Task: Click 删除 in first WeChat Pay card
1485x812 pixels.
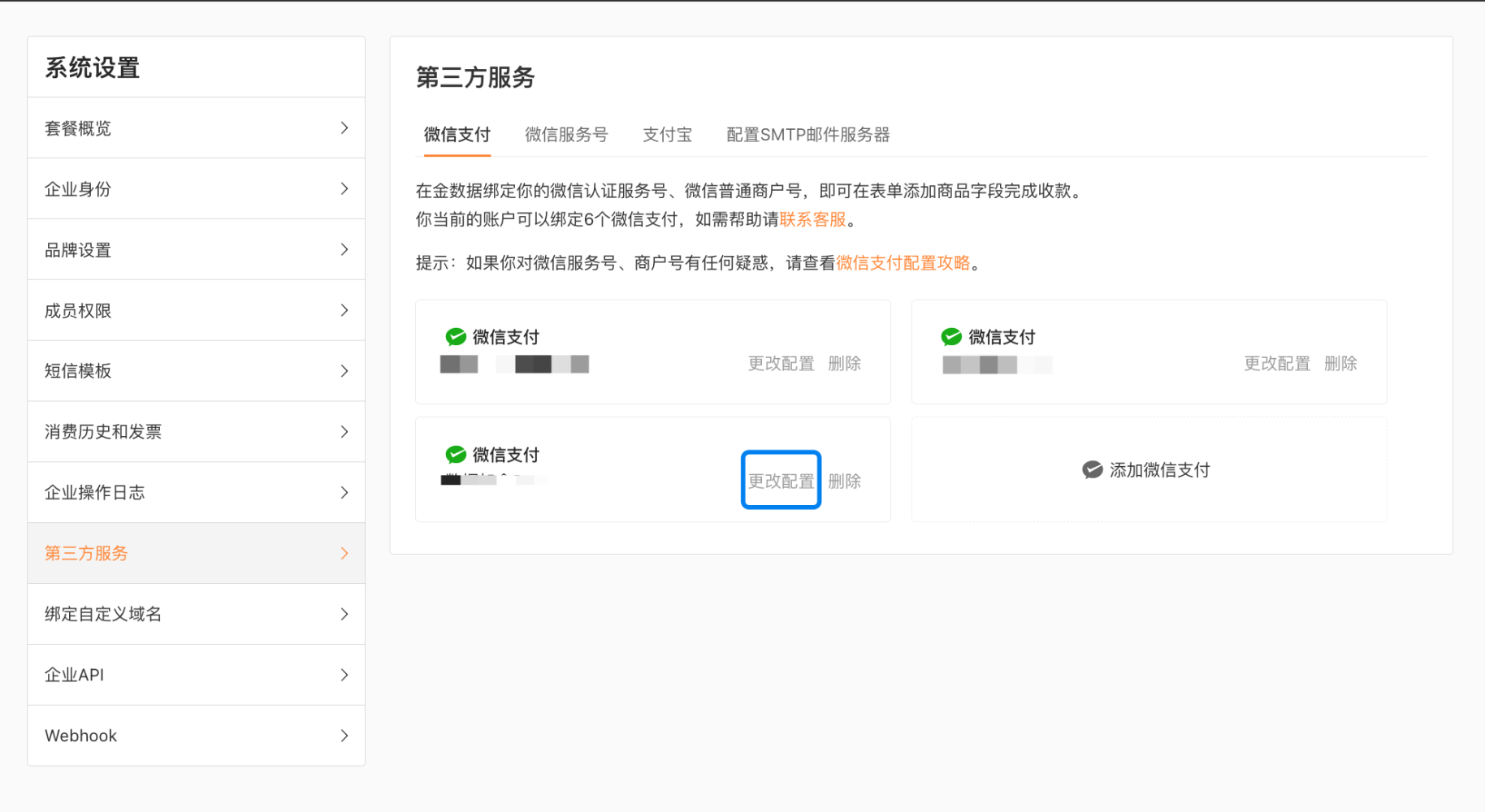Action: click(845, 364)
